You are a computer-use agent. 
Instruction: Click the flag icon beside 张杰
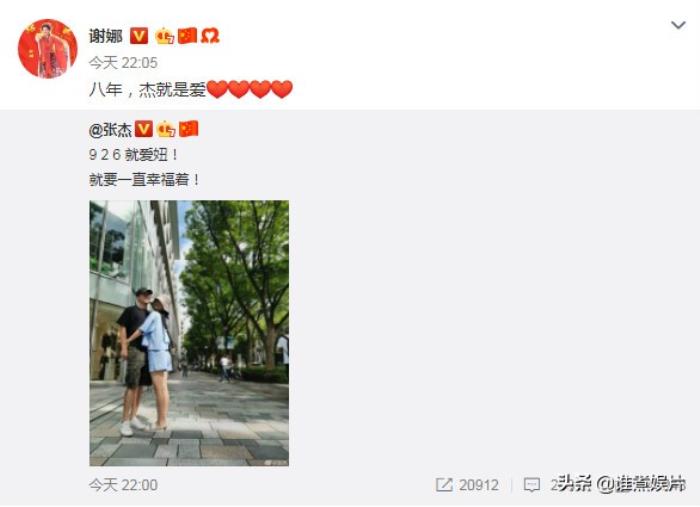(x=188, y=129)
